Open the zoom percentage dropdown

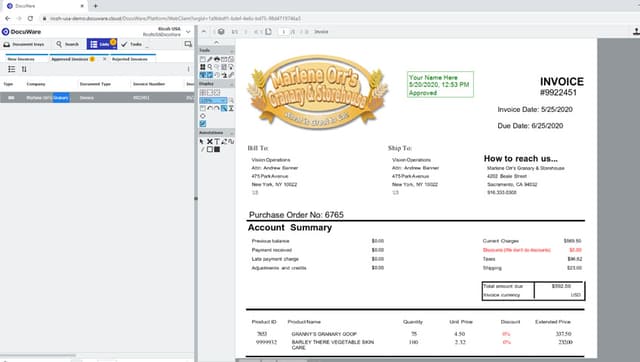(213, 100)
